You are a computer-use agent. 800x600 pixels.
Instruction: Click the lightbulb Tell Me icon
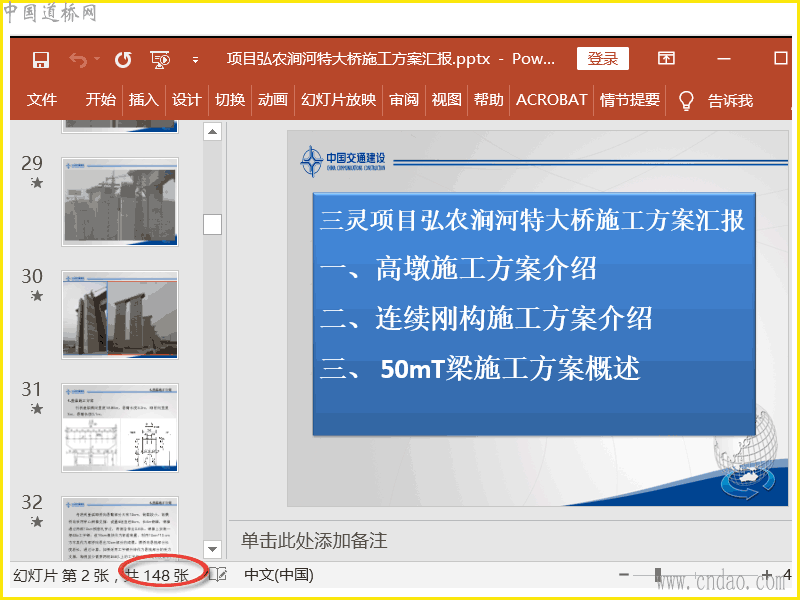pos(686,101)
